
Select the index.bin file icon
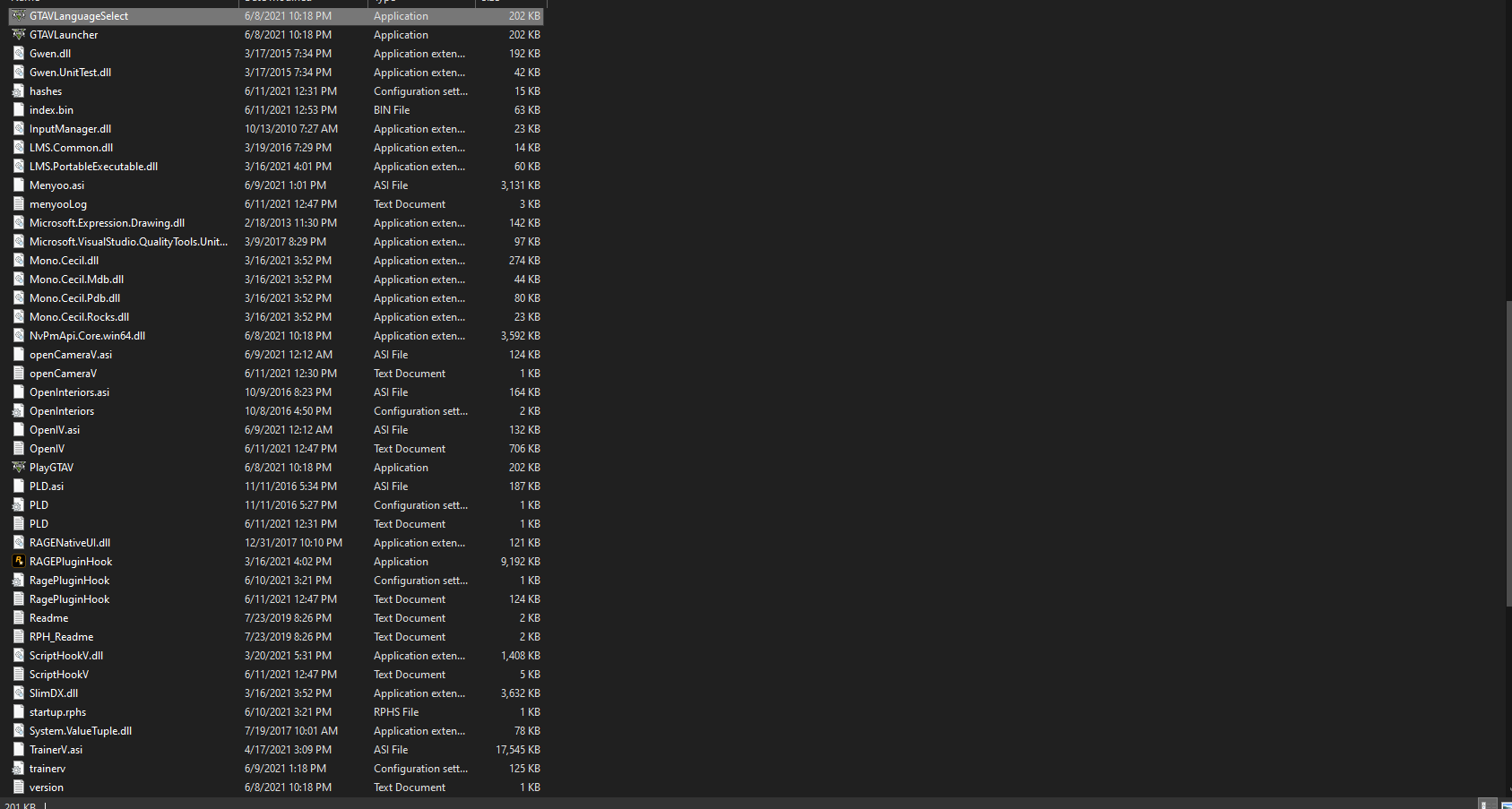coord(18,110)
